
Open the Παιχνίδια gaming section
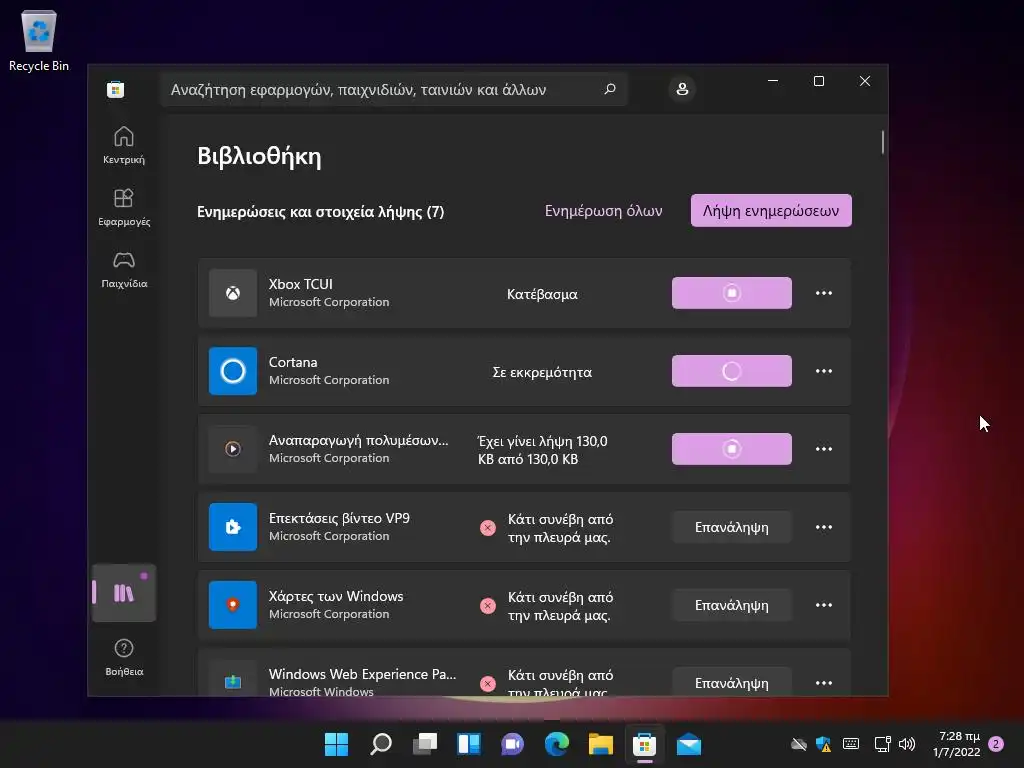tap(124, 269)
